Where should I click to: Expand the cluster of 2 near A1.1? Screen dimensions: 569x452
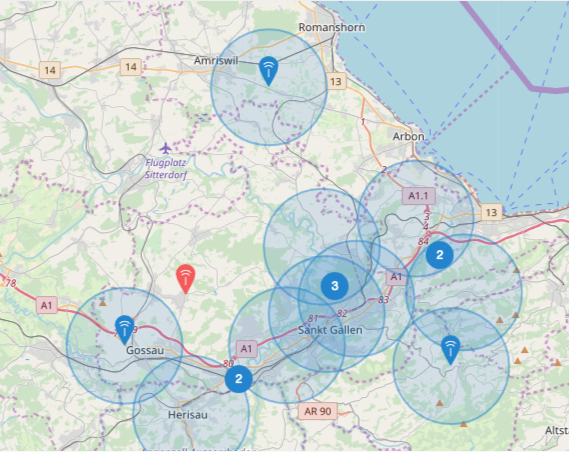[x=439, y=255]
